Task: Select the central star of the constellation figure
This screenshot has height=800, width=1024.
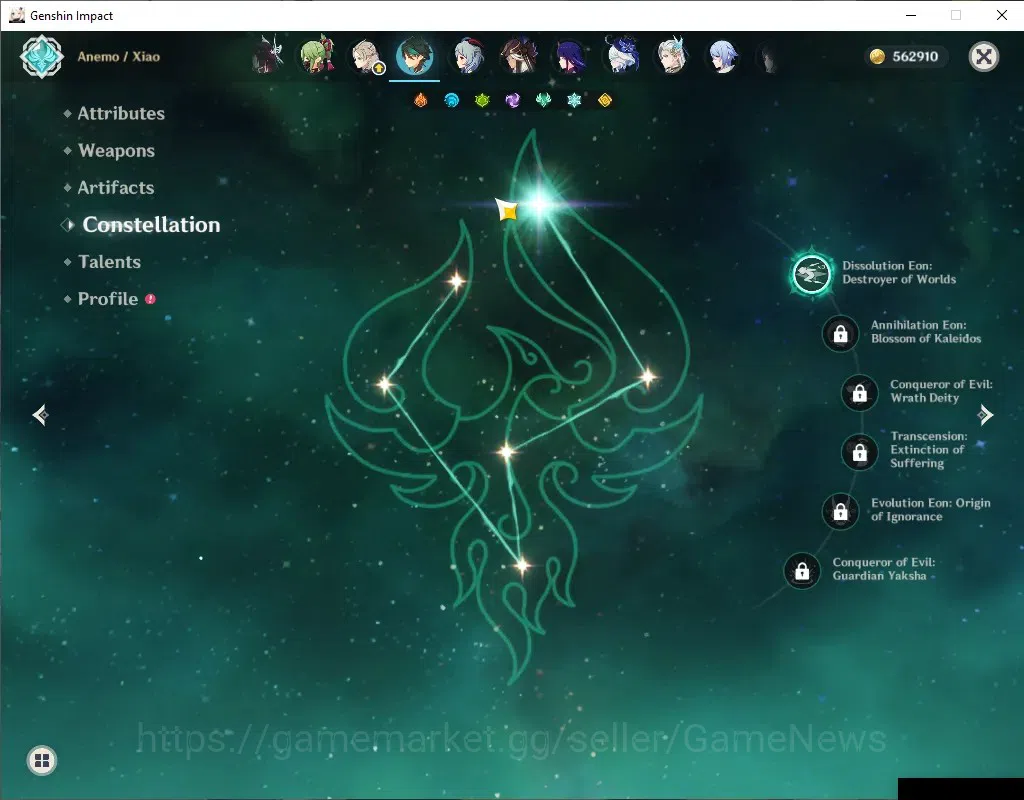Action: click(505, 451)
